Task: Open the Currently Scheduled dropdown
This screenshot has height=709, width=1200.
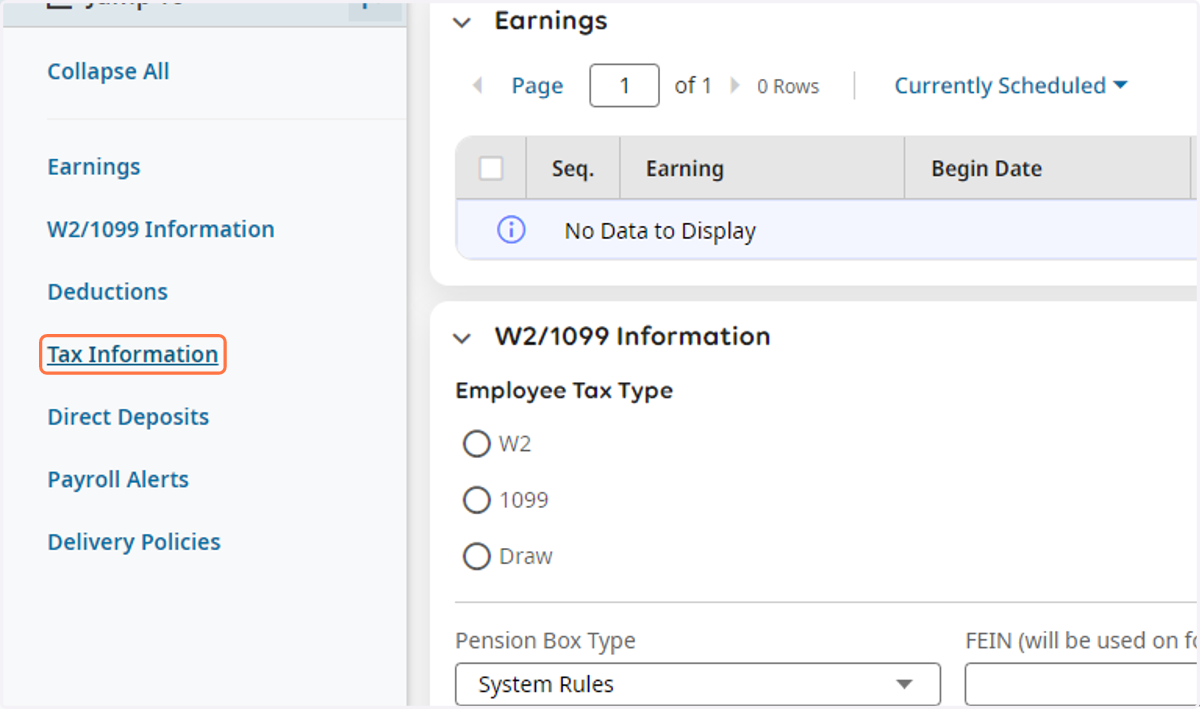Action: point(1011,86)
